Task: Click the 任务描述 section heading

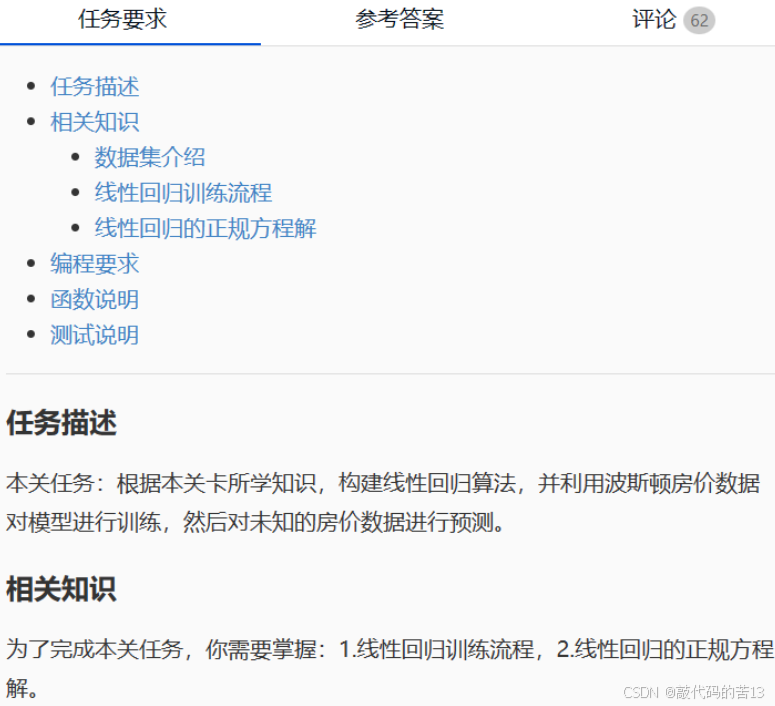Action: [x=61, y=423]
